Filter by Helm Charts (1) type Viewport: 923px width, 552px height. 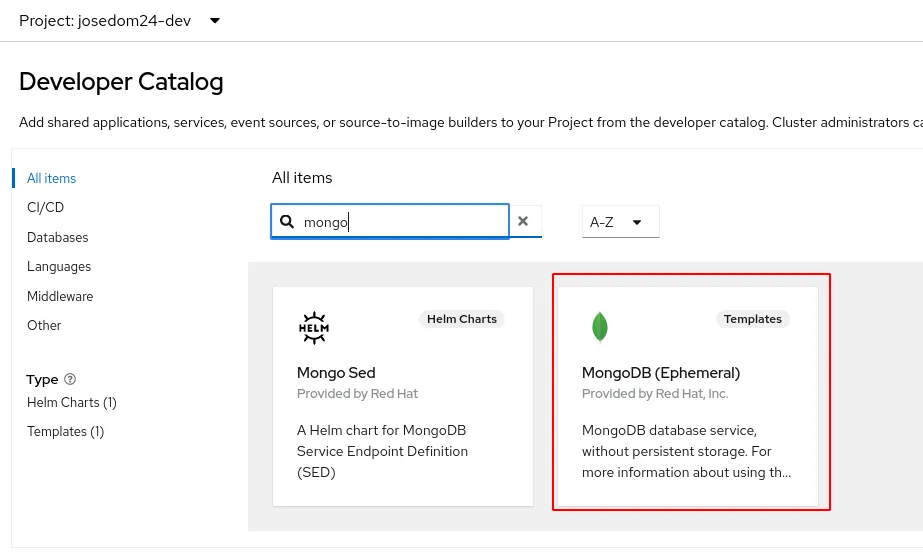click(72, 403)
